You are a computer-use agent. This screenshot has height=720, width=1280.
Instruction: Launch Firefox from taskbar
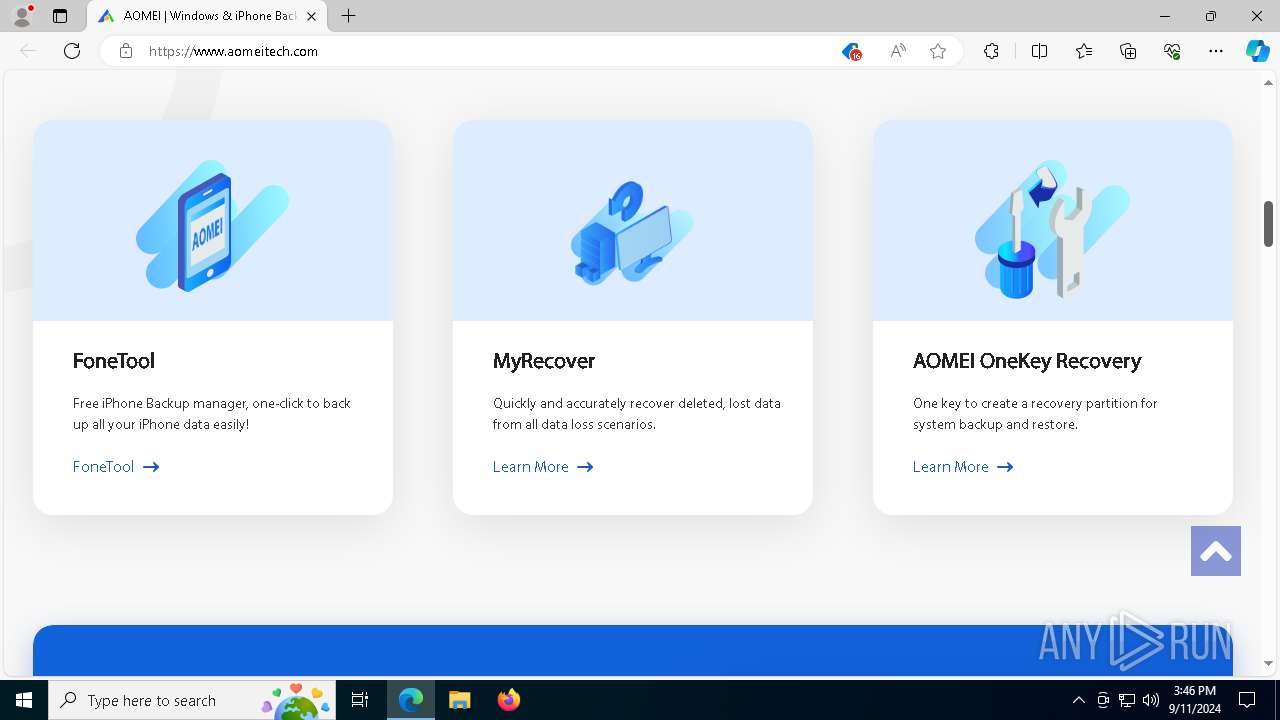pos(508,700)
